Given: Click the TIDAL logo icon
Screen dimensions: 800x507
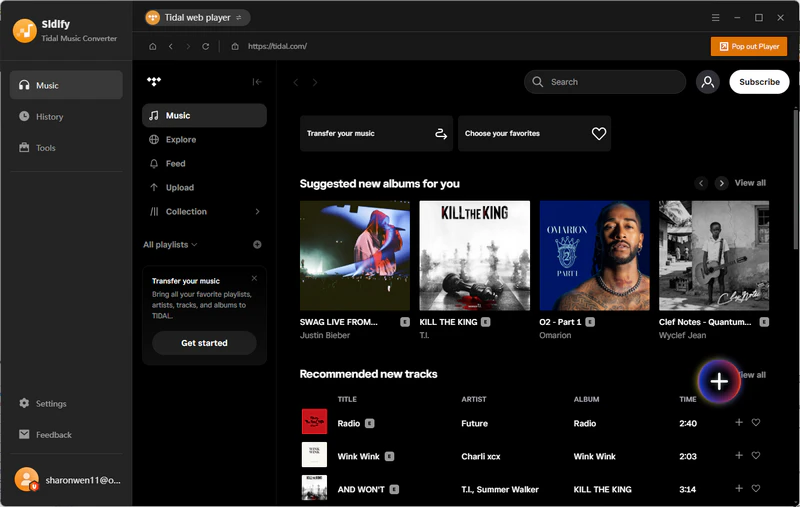Looking at the screenshot, I should (154, 81).
